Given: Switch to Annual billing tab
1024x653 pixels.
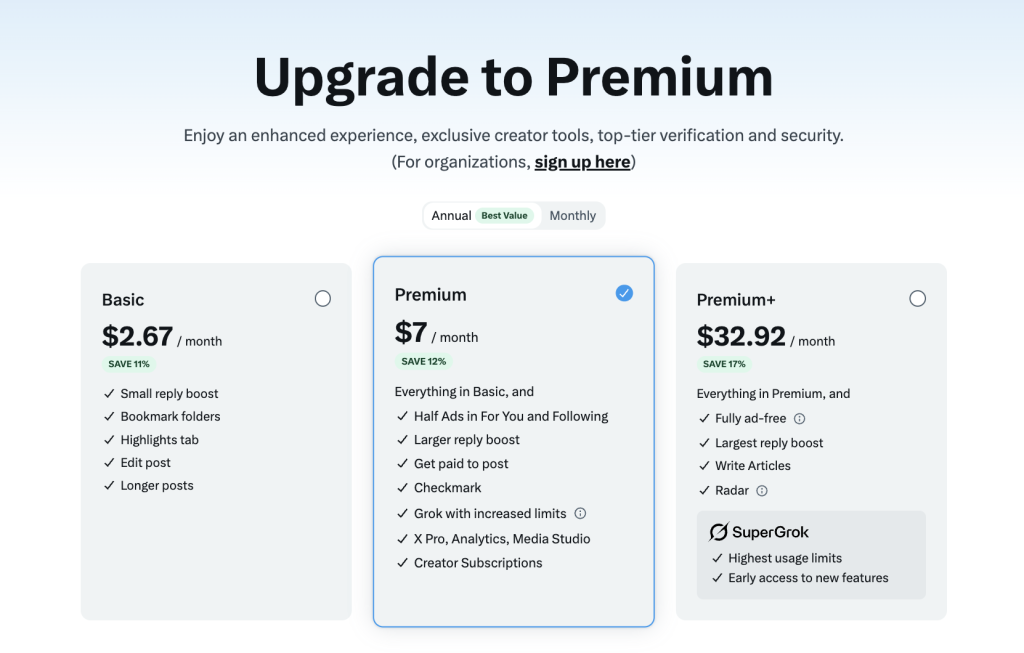Looking at the screenshot, I should click(451, 216).
